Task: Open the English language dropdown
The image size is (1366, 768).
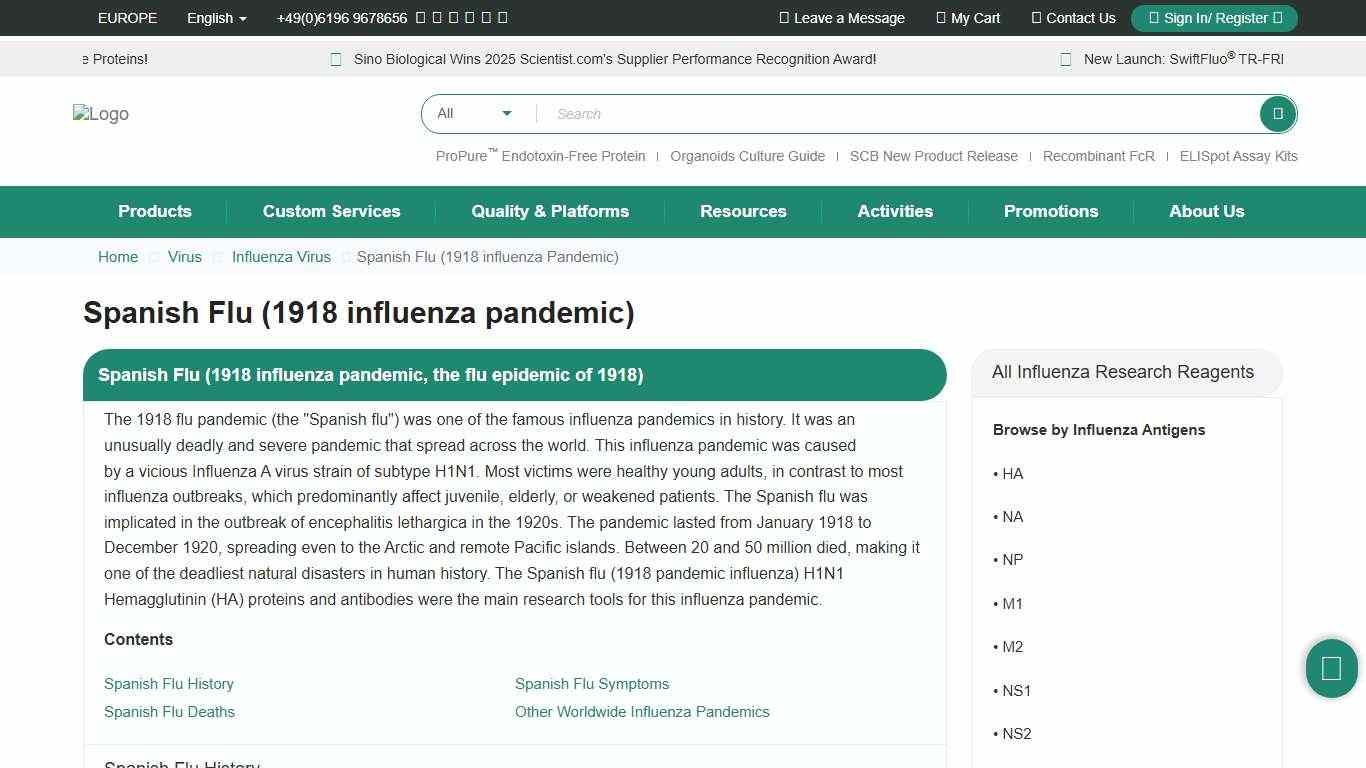Action: (x=216, y=18)
